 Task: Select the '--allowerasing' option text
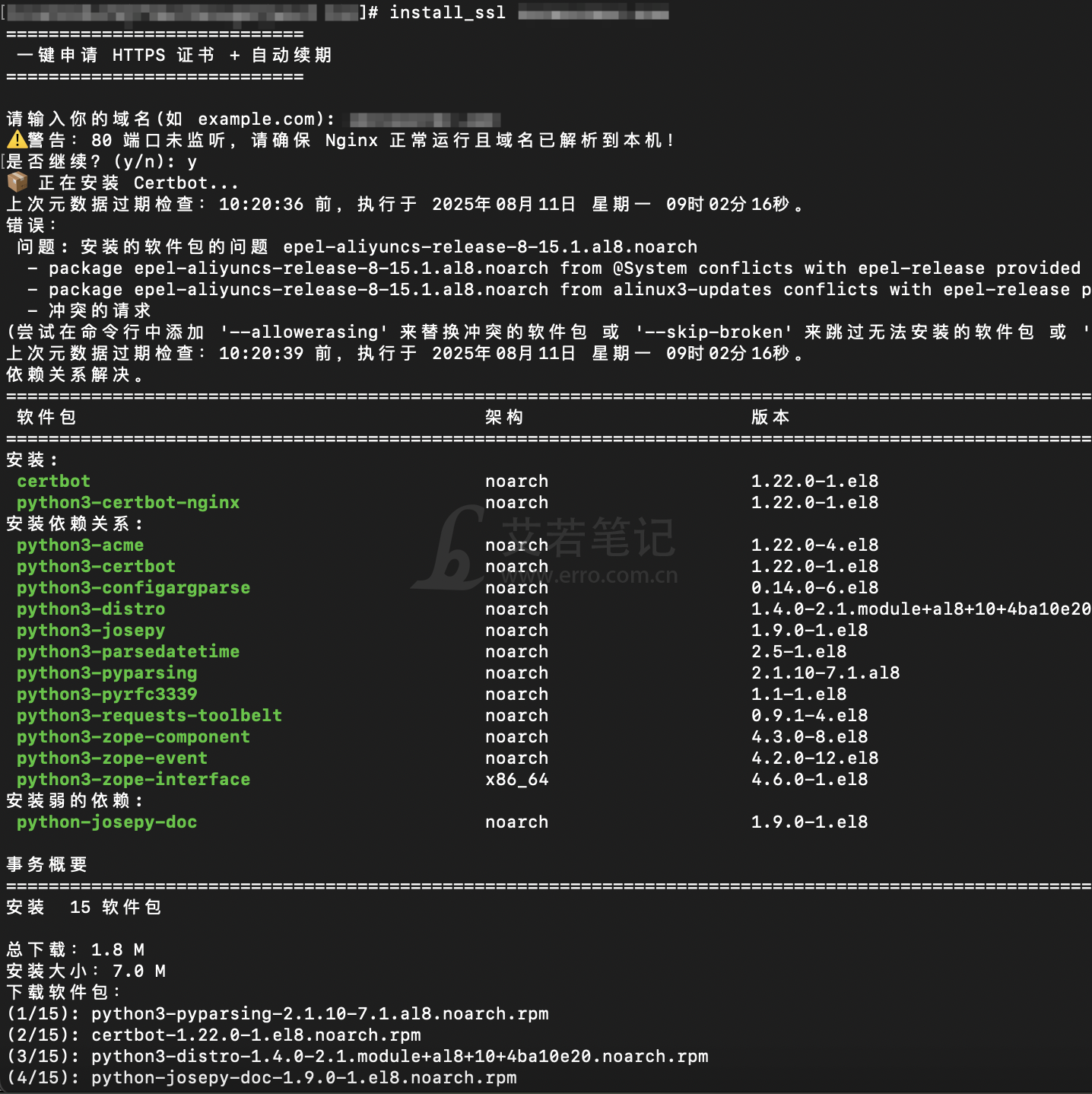coord(304,332)
